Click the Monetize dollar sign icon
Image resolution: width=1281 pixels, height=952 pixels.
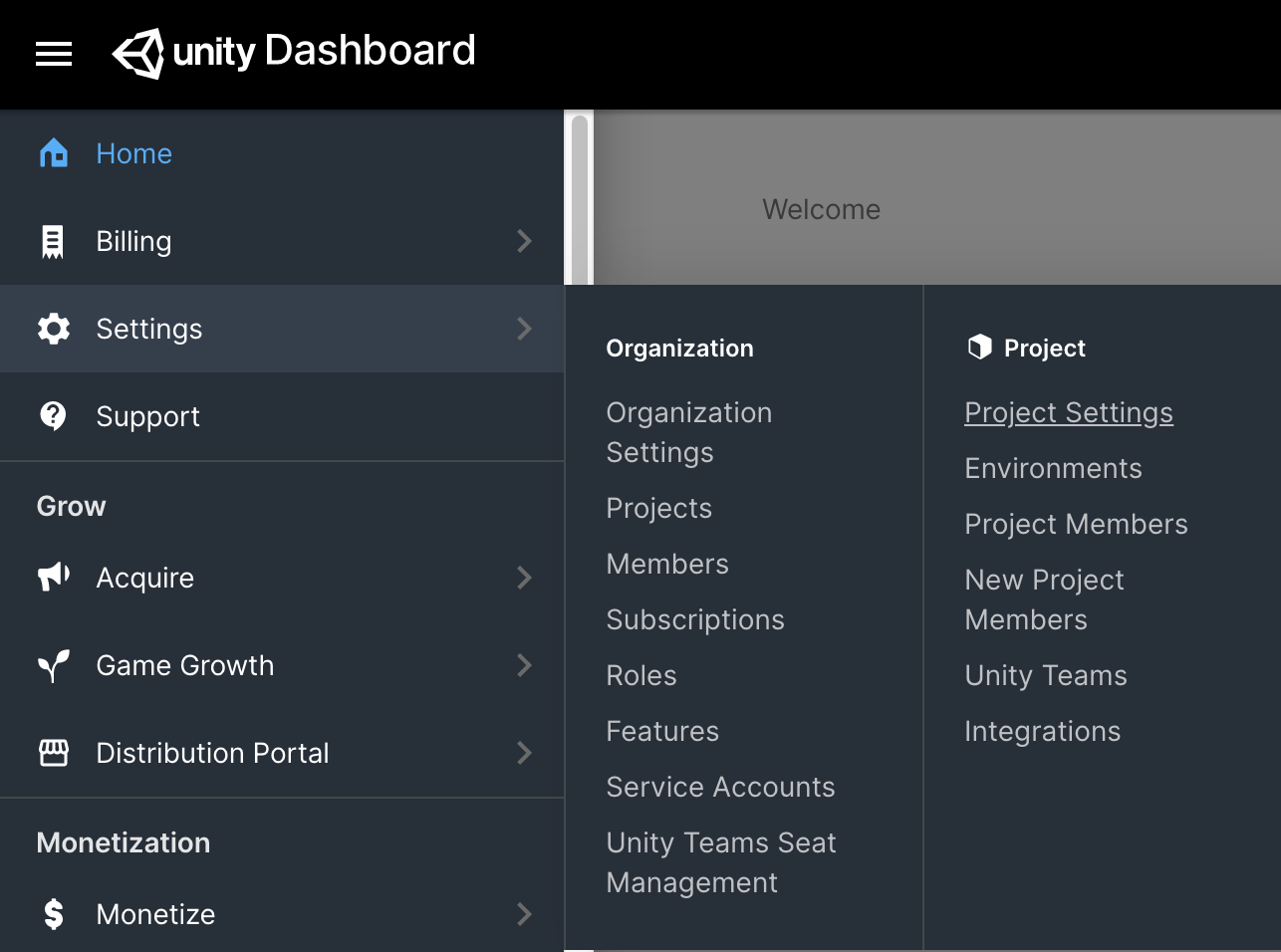(x=54, y=914)
